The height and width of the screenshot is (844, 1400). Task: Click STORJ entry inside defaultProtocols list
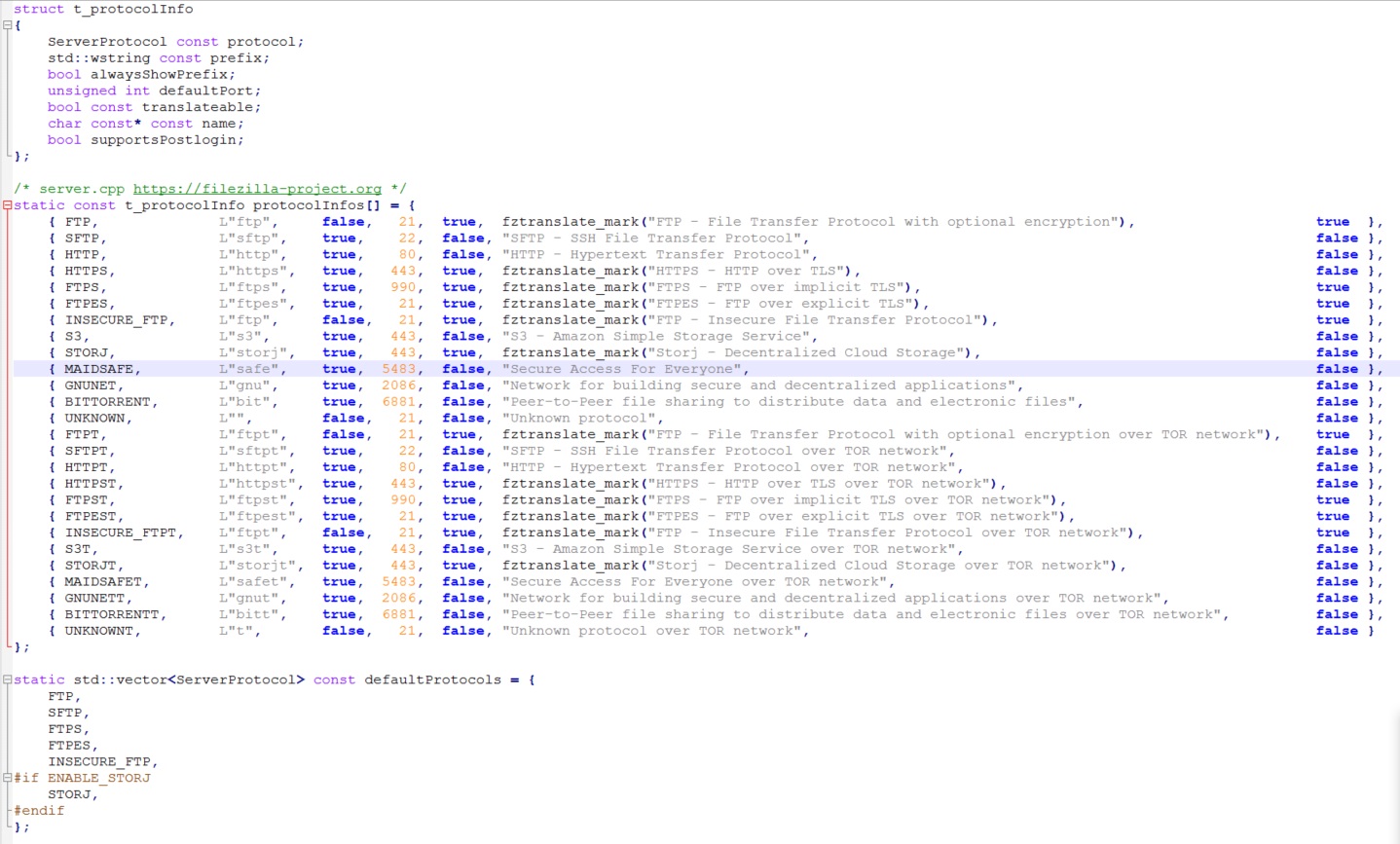click(68, 794)
